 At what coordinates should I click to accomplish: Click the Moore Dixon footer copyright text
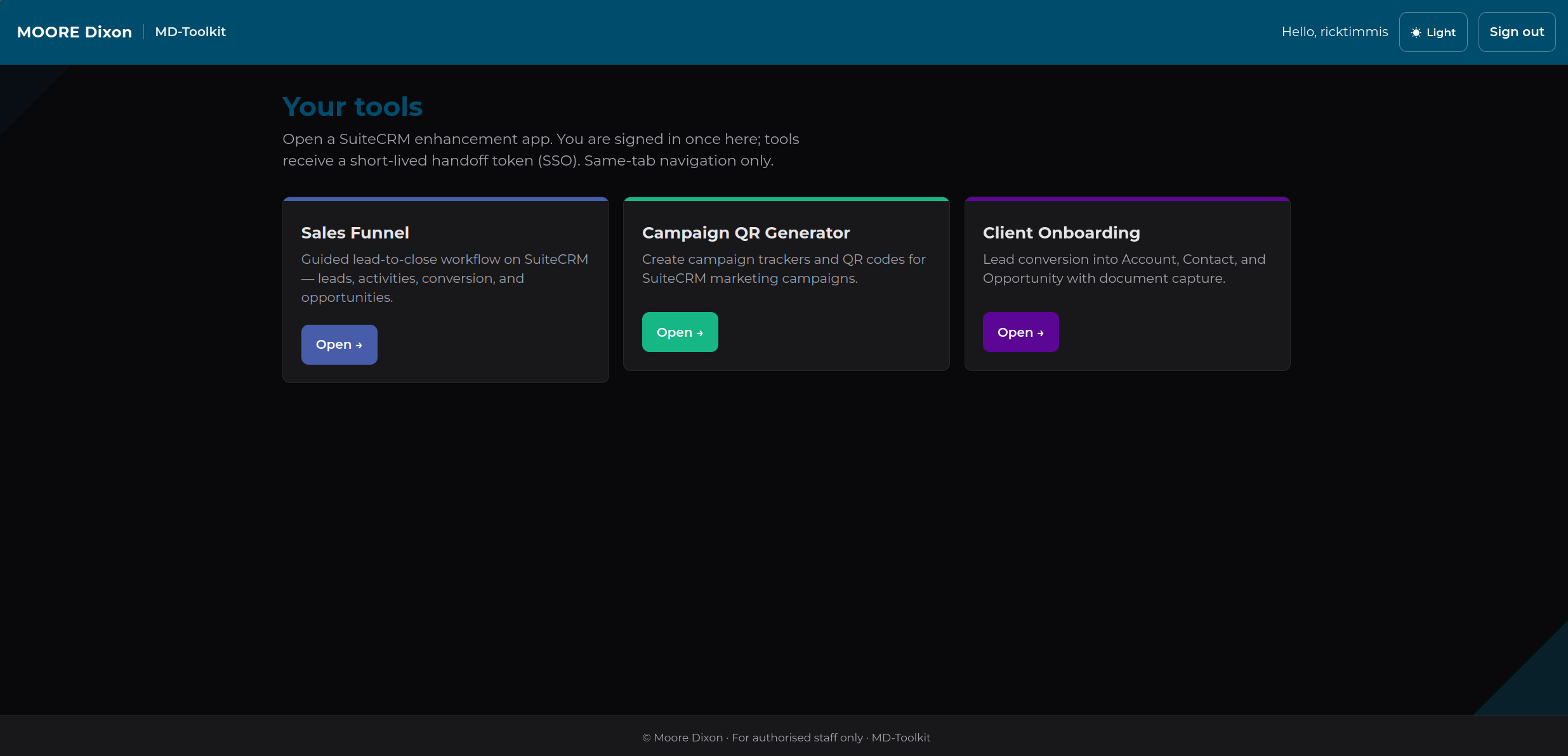tap(786, 738)
